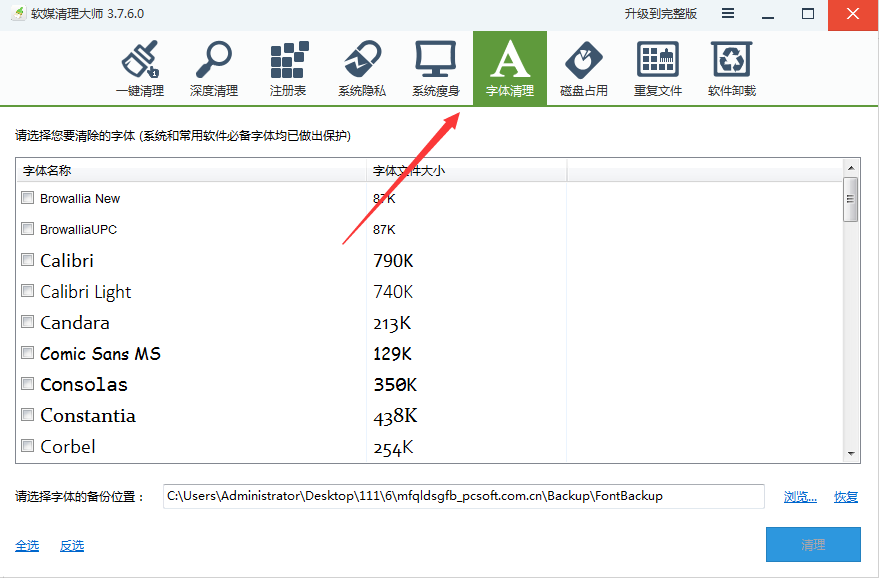Screen dimensions: 879x578
Task: Open the hamburger main menu
Action: click(x=728, y=13)
